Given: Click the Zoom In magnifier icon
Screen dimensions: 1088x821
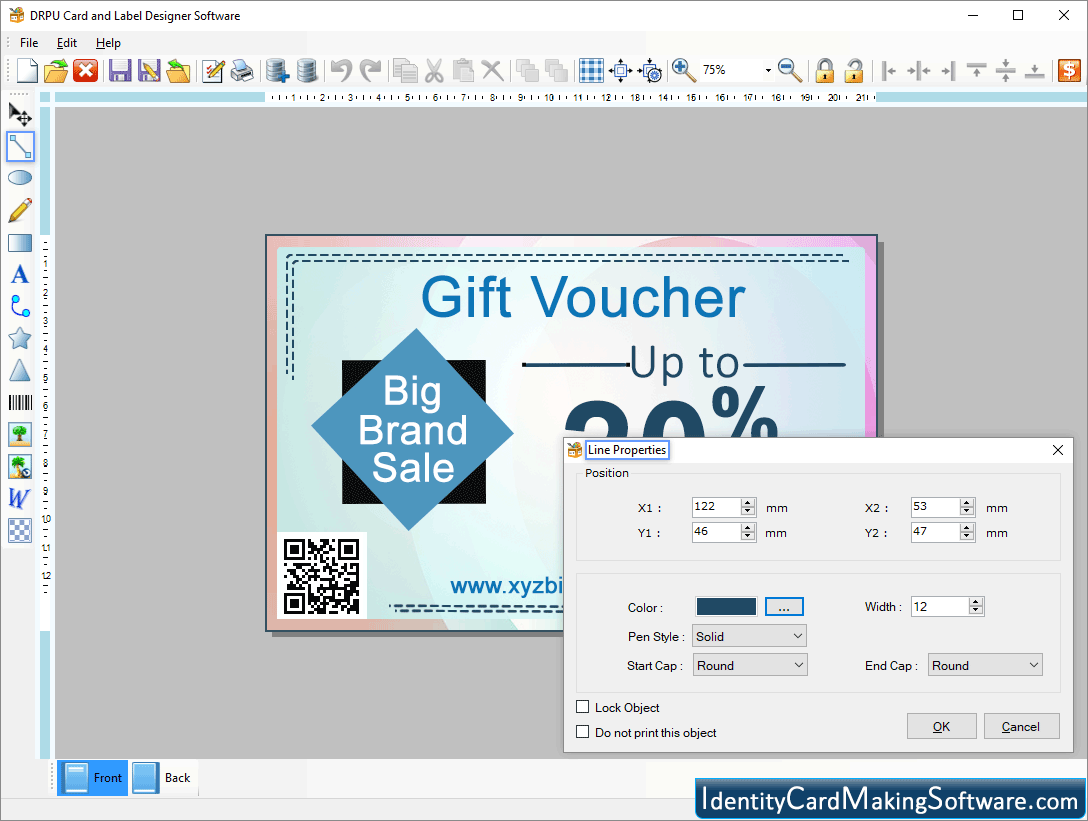Looking at the screenshot, I should tap(683, 70).
